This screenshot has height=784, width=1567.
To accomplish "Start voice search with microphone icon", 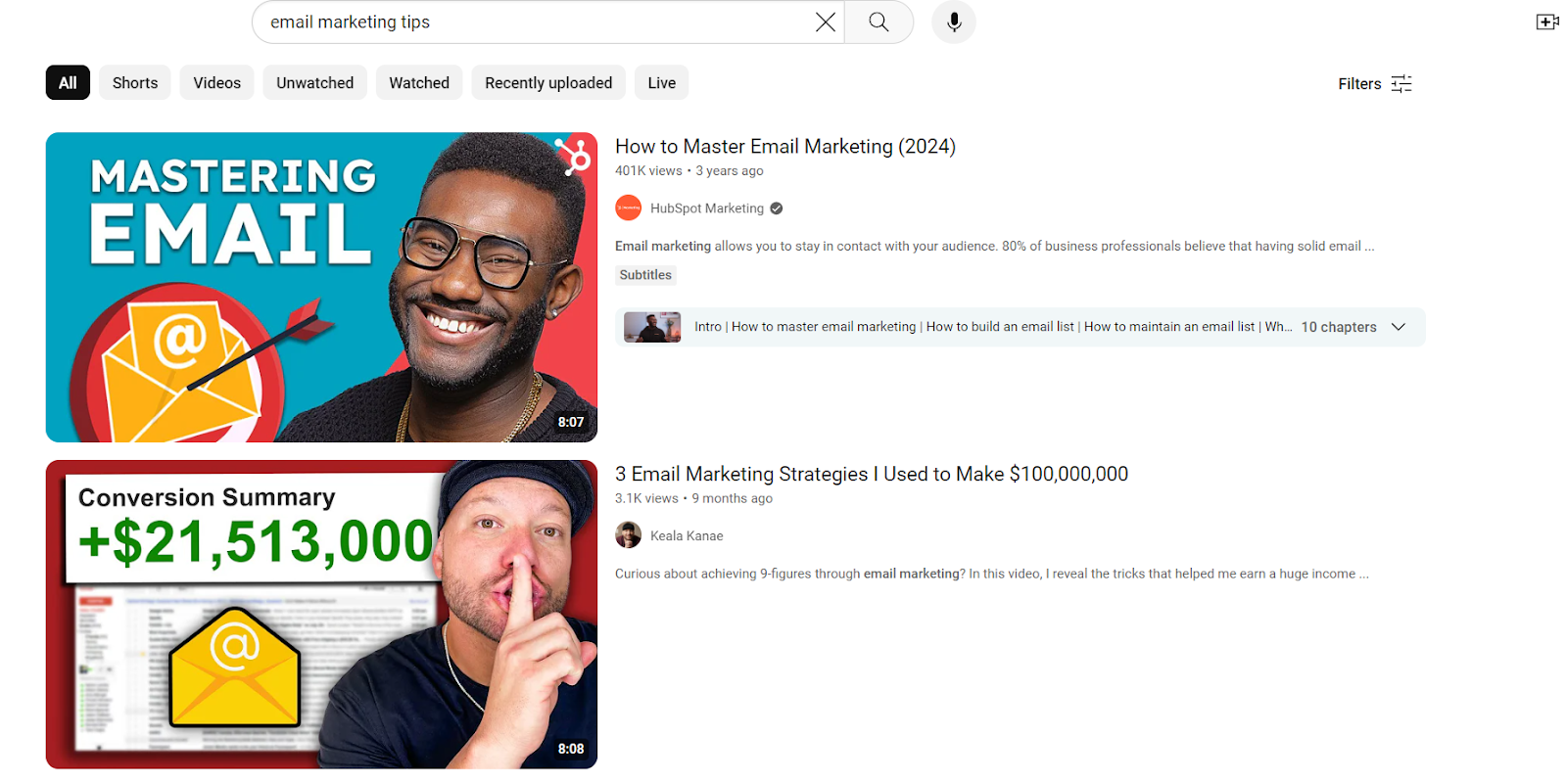I will [x=953, y=23].
